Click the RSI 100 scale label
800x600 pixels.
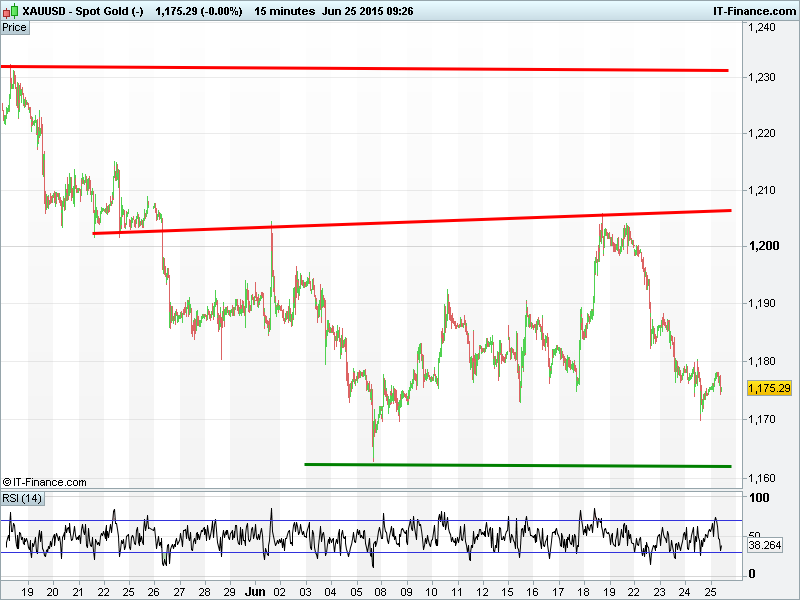(x=758, y=498)
